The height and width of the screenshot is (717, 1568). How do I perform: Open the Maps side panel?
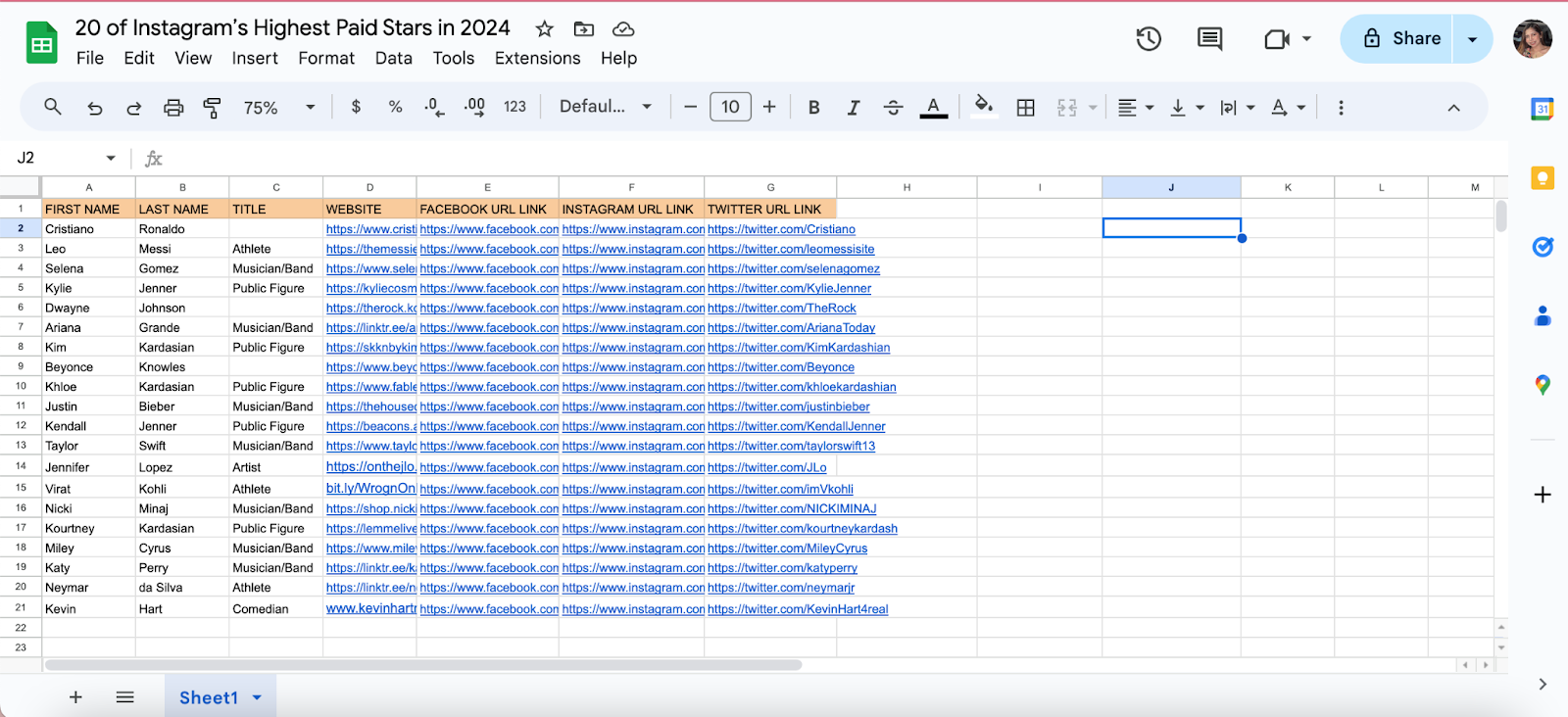[x=1543, y=385]
